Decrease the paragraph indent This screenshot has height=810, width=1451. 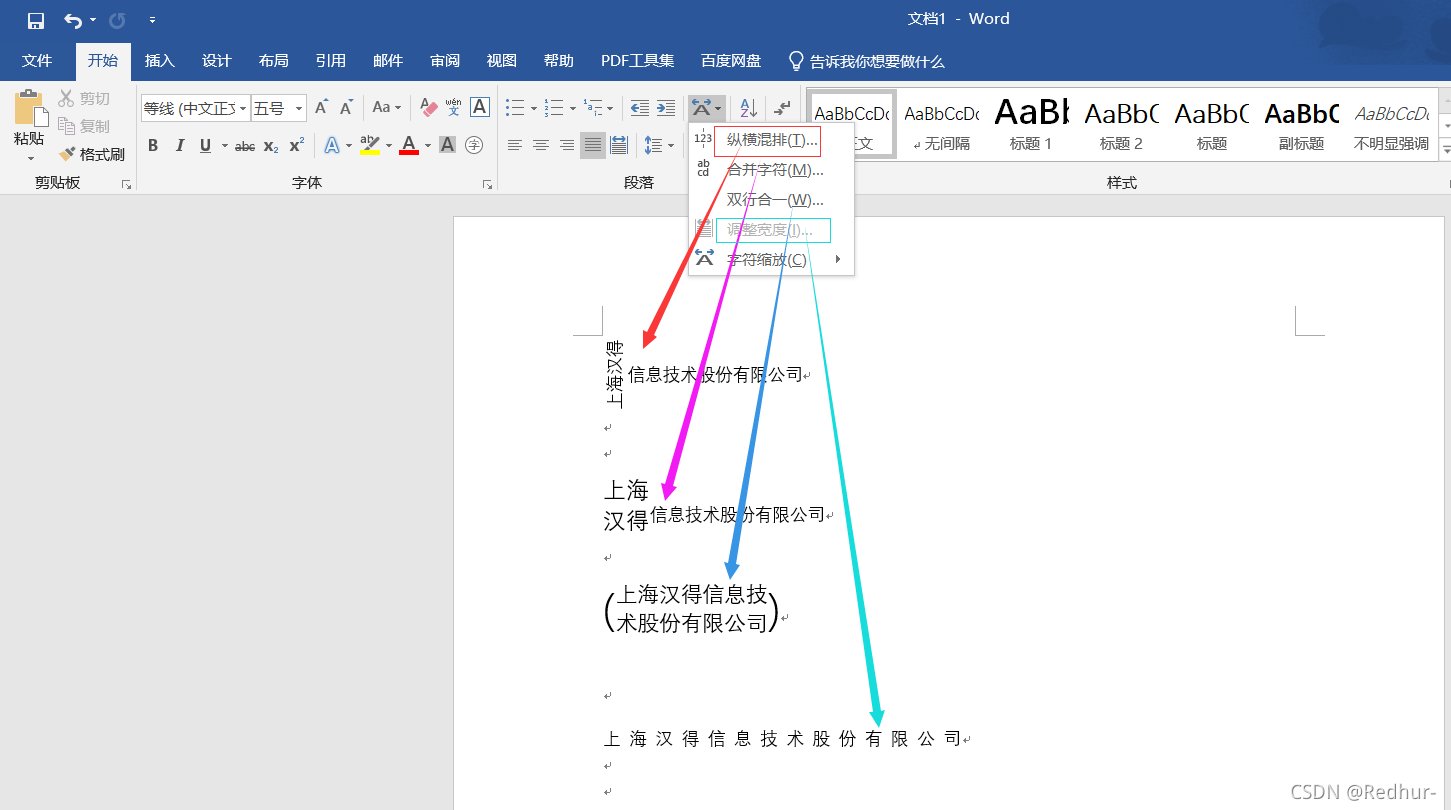[x=640, y=108]
